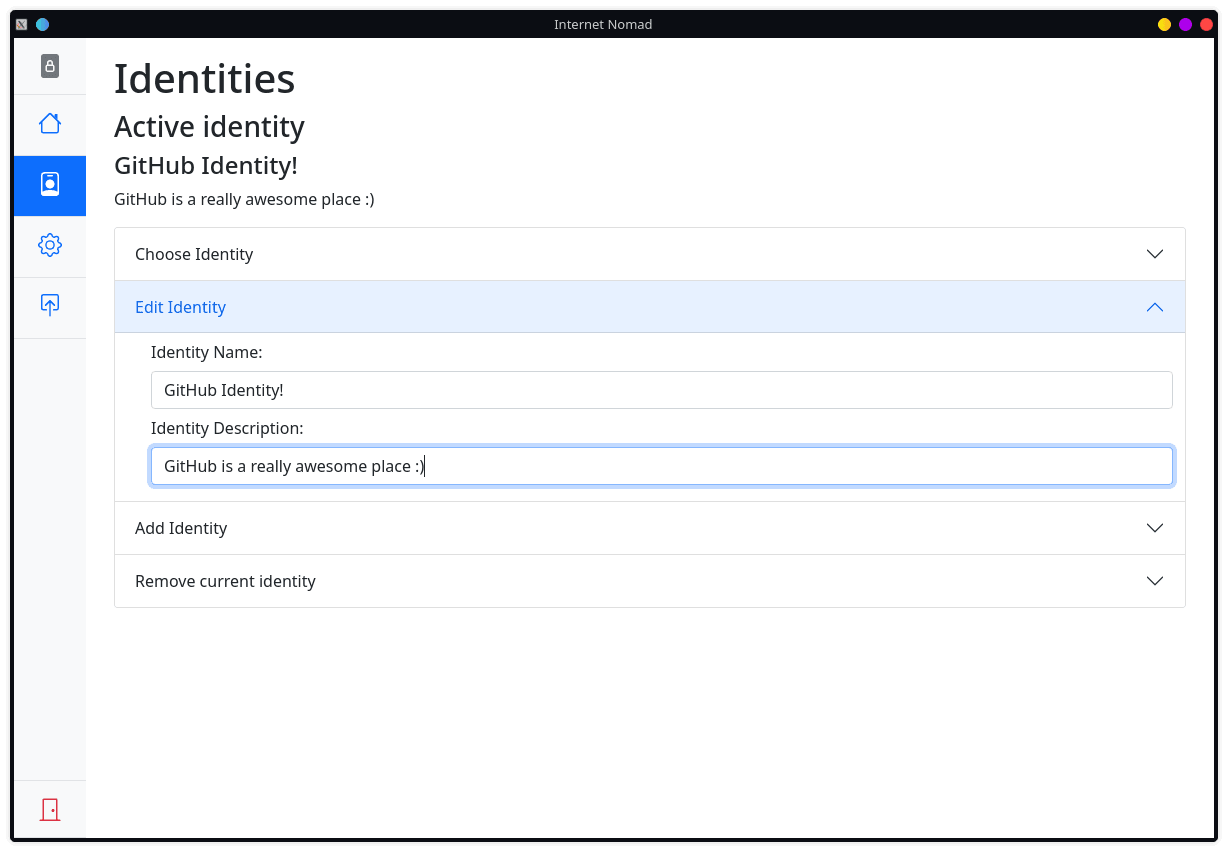1228x852 pixels.
Task: Click inside the Identity Description field
Action: 661,466
